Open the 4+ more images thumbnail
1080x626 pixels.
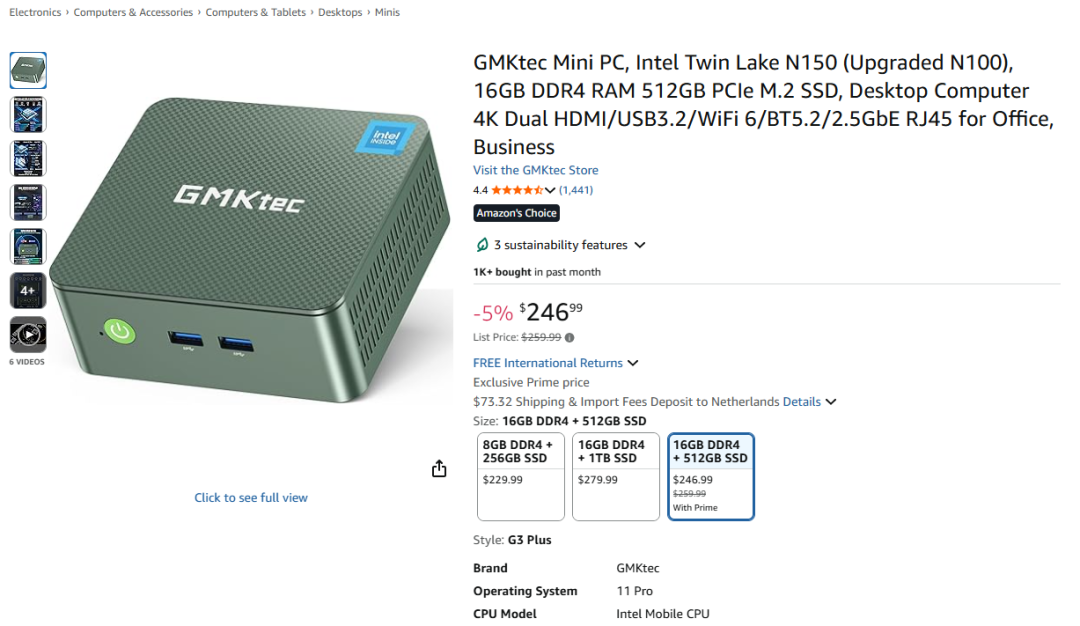[x=28, y=290]
